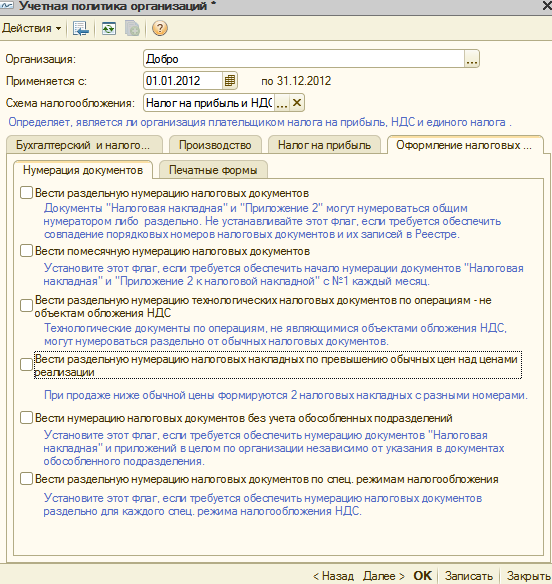The image size is (552, 584).
Task: Click the Схема налогообложения: label
Action: pyautogui.click(x=70, y=103)
